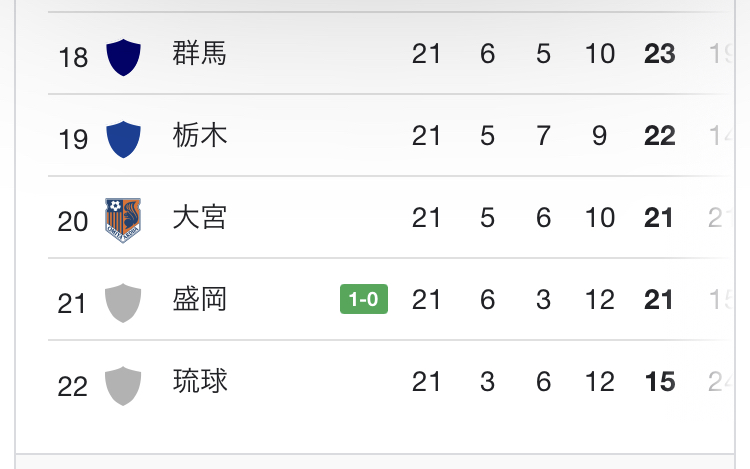Image resolution: width=750 pixels, height=469 pixels.
Task: Click 群馬's bold 23 points value
Action: pos(660,54)
